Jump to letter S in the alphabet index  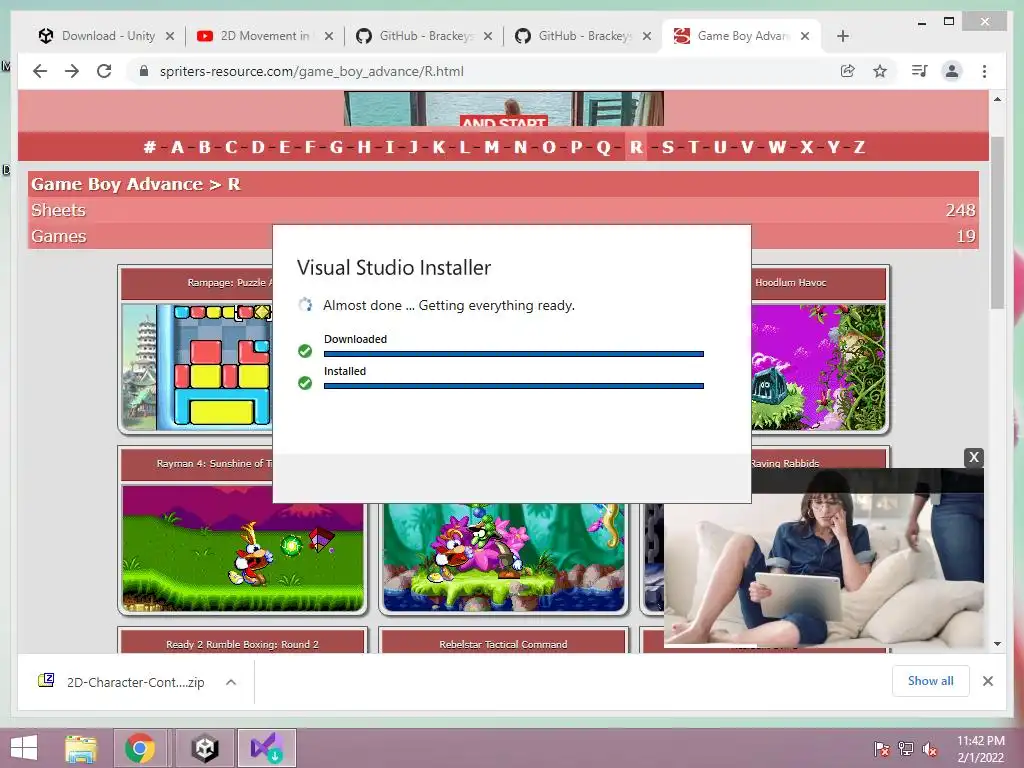coord(667,147)
